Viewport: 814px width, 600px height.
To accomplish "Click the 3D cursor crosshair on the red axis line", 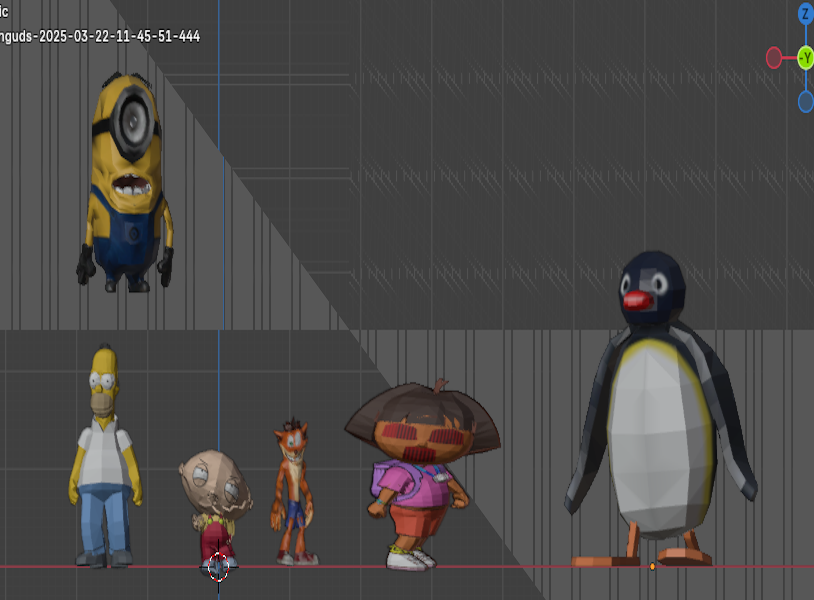I will pos(219,567).
